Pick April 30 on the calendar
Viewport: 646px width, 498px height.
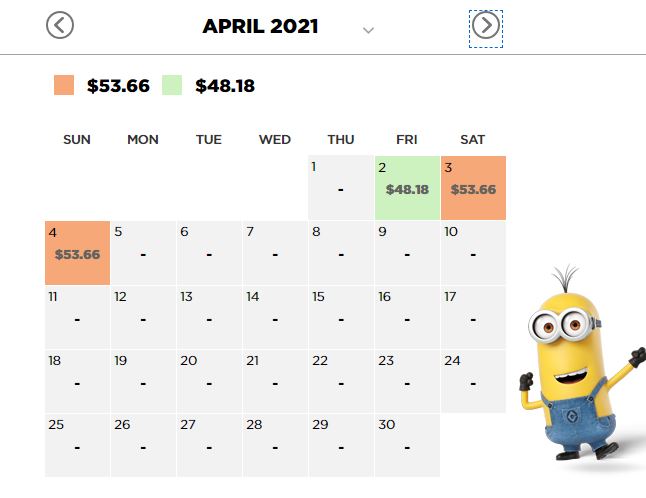pos(407,445)
